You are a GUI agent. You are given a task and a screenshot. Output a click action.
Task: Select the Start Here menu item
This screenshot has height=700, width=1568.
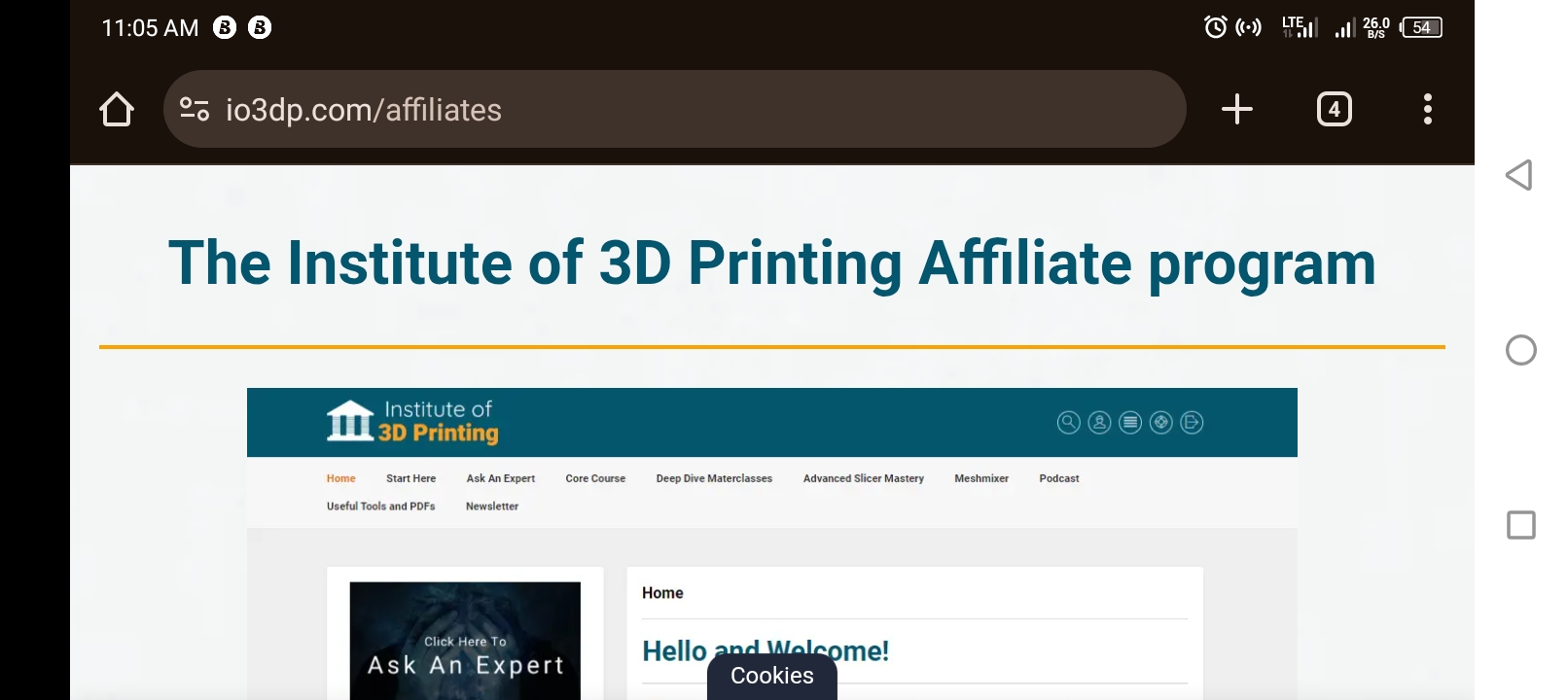(410, 478)
